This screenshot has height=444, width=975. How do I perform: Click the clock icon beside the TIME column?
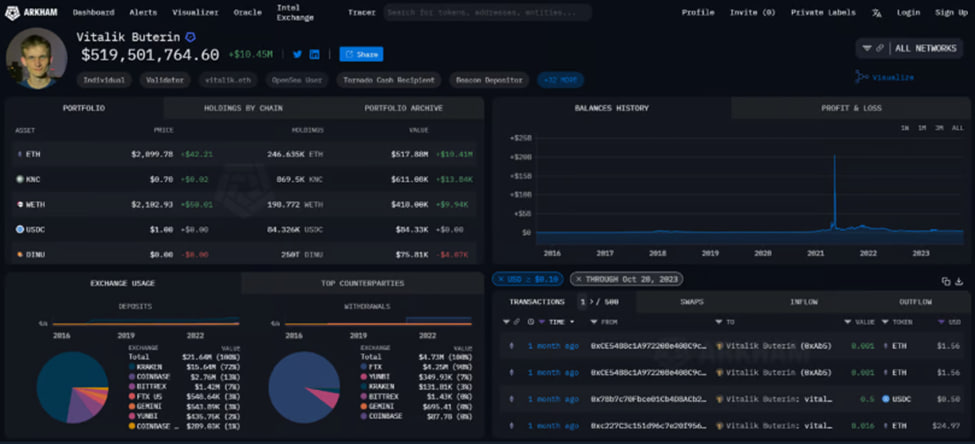[530, 322]
